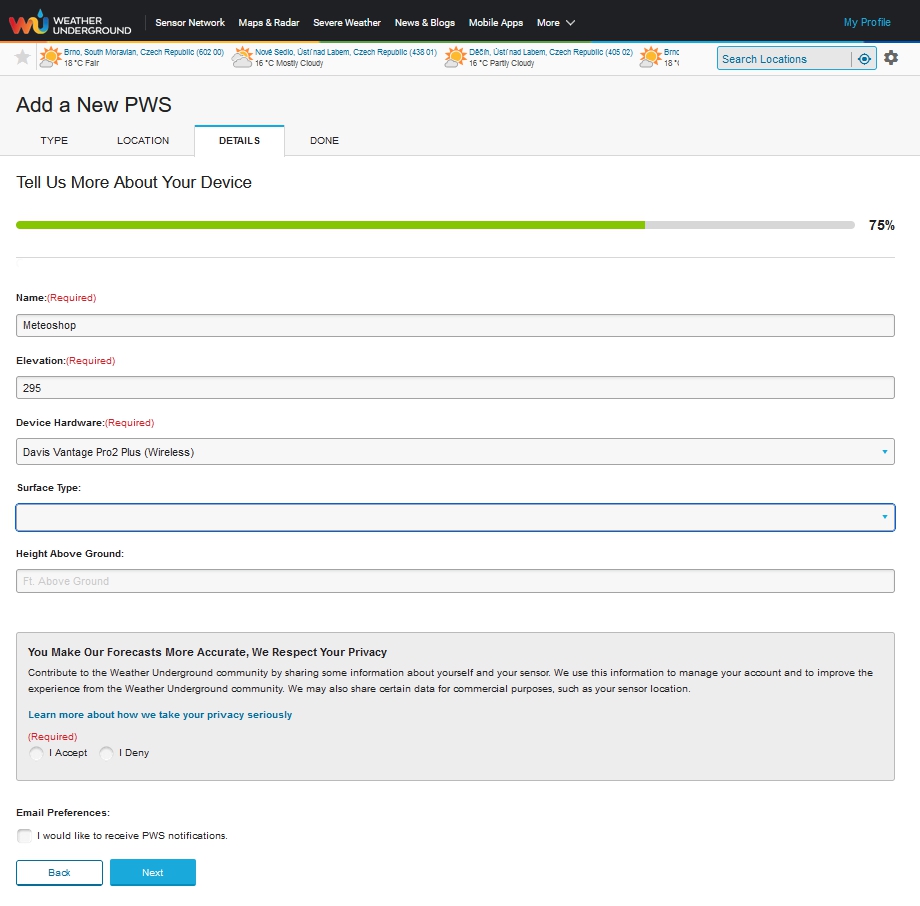920x906 pixels.
Task: Open the privacy learn more link
Action: tap(160, 715)
